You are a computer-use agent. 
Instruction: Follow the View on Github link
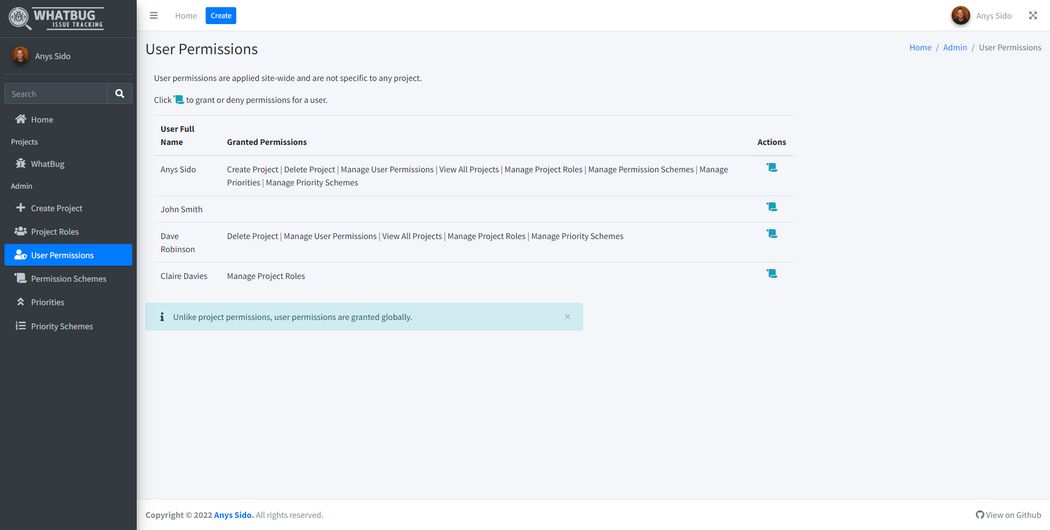tap(1008, 515)
